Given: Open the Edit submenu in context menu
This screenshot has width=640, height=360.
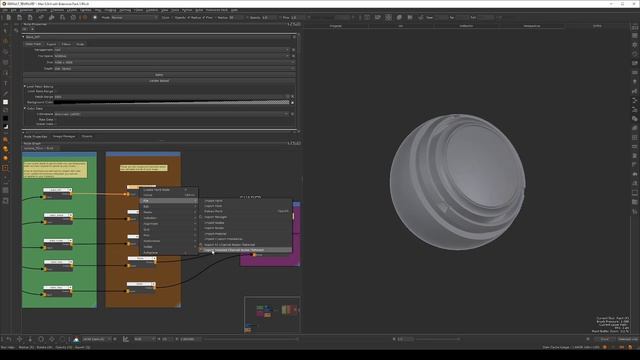Looking at the screenshot, I should (169, 207).
